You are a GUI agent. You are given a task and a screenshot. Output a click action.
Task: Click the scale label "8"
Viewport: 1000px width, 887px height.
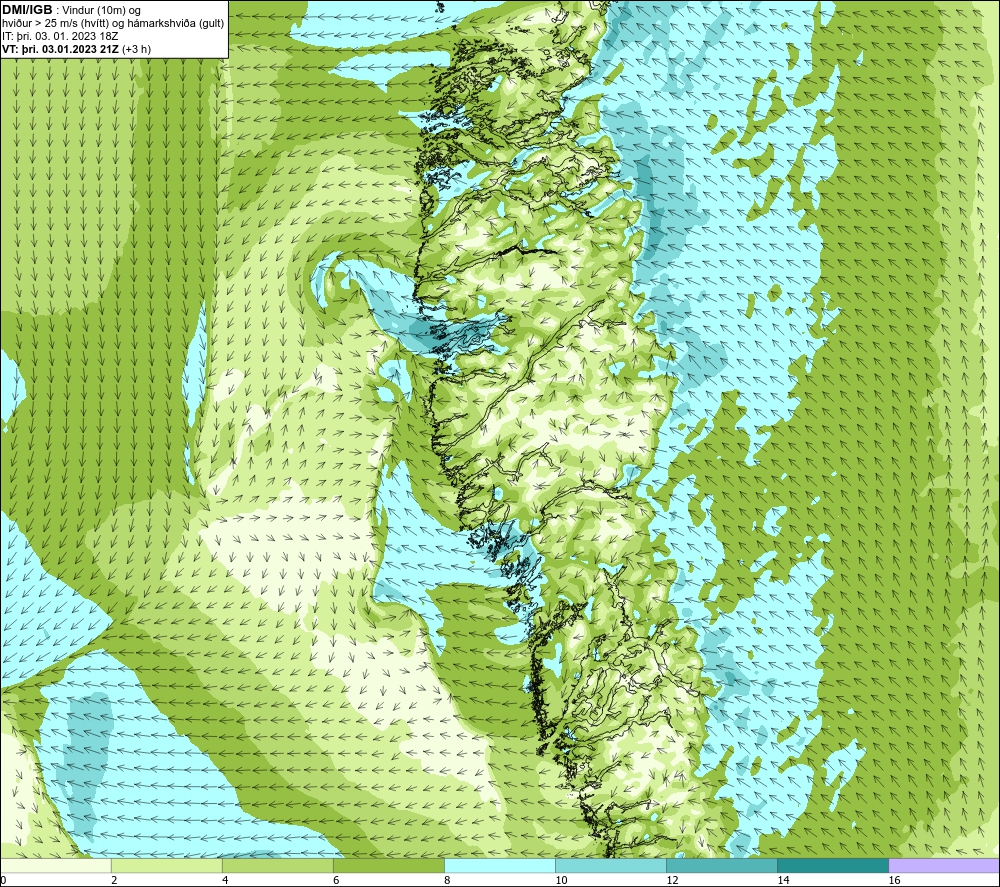(x=447, y=880)
